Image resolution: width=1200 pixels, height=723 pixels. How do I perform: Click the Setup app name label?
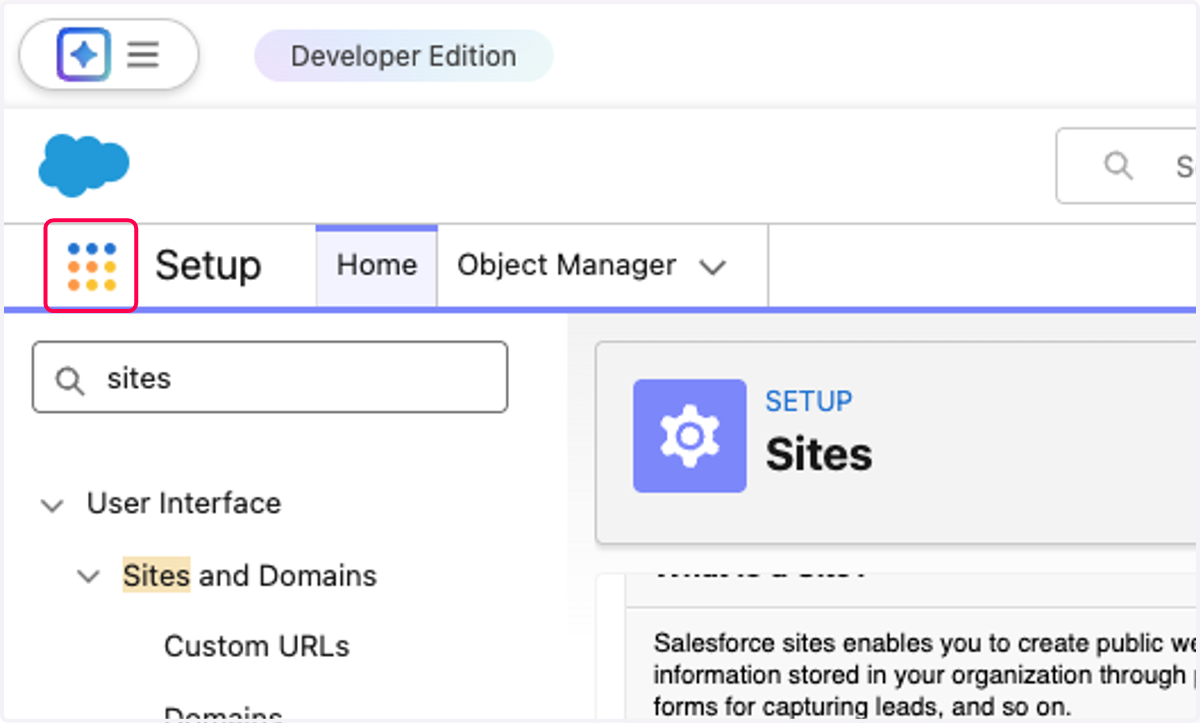point(208,266)
